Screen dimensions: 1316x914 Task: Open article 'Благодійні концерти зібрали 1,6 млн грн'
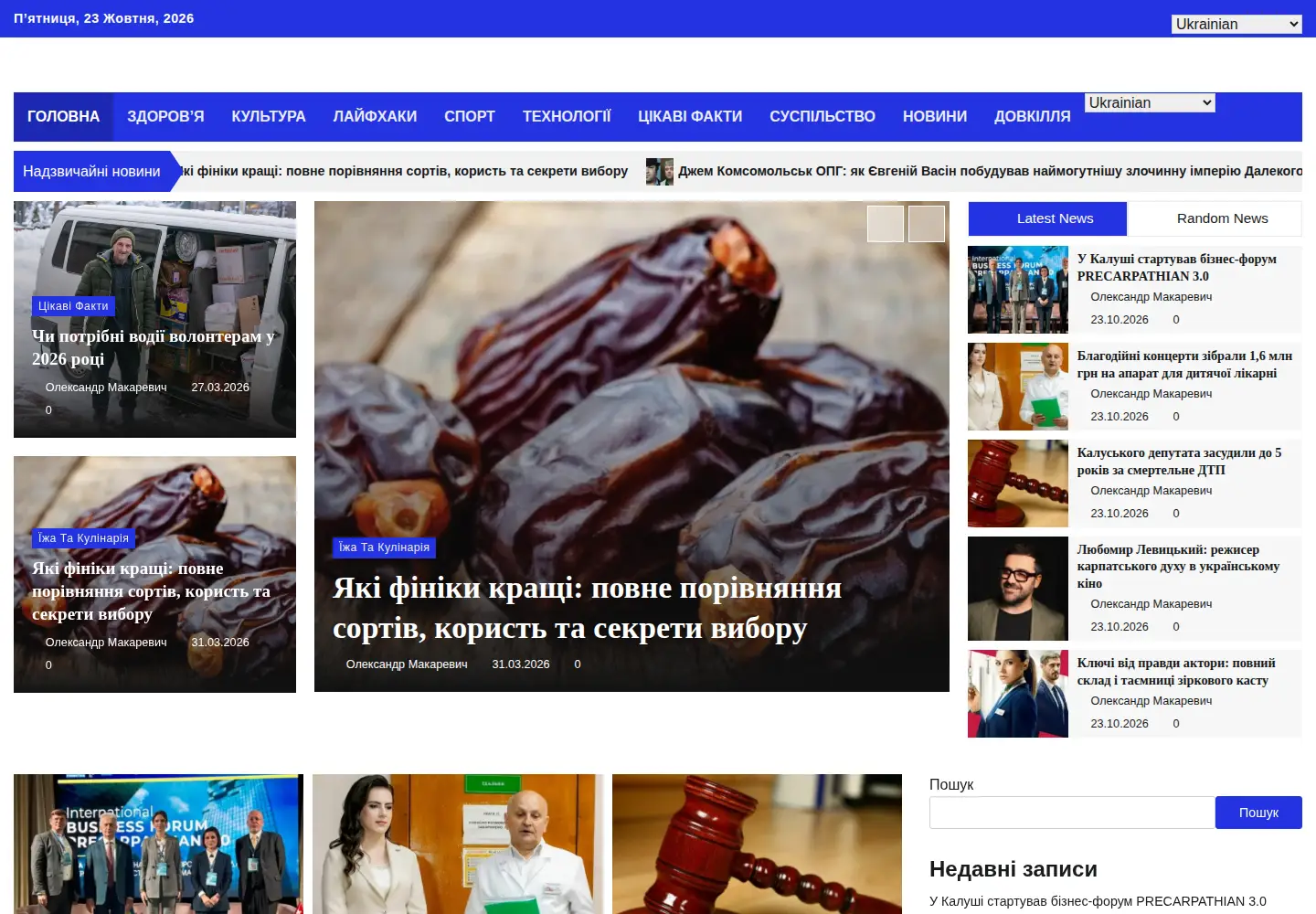[x=1184, y=364]
